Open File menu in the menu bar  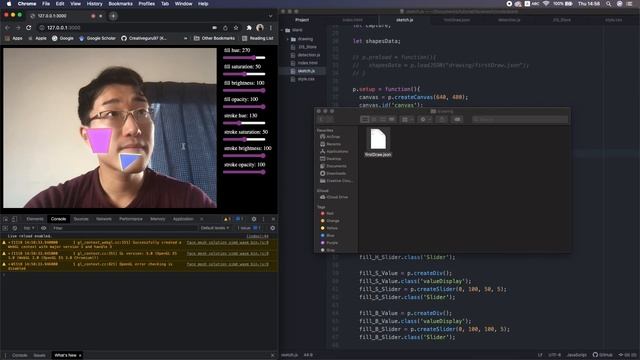click(46, 4)
